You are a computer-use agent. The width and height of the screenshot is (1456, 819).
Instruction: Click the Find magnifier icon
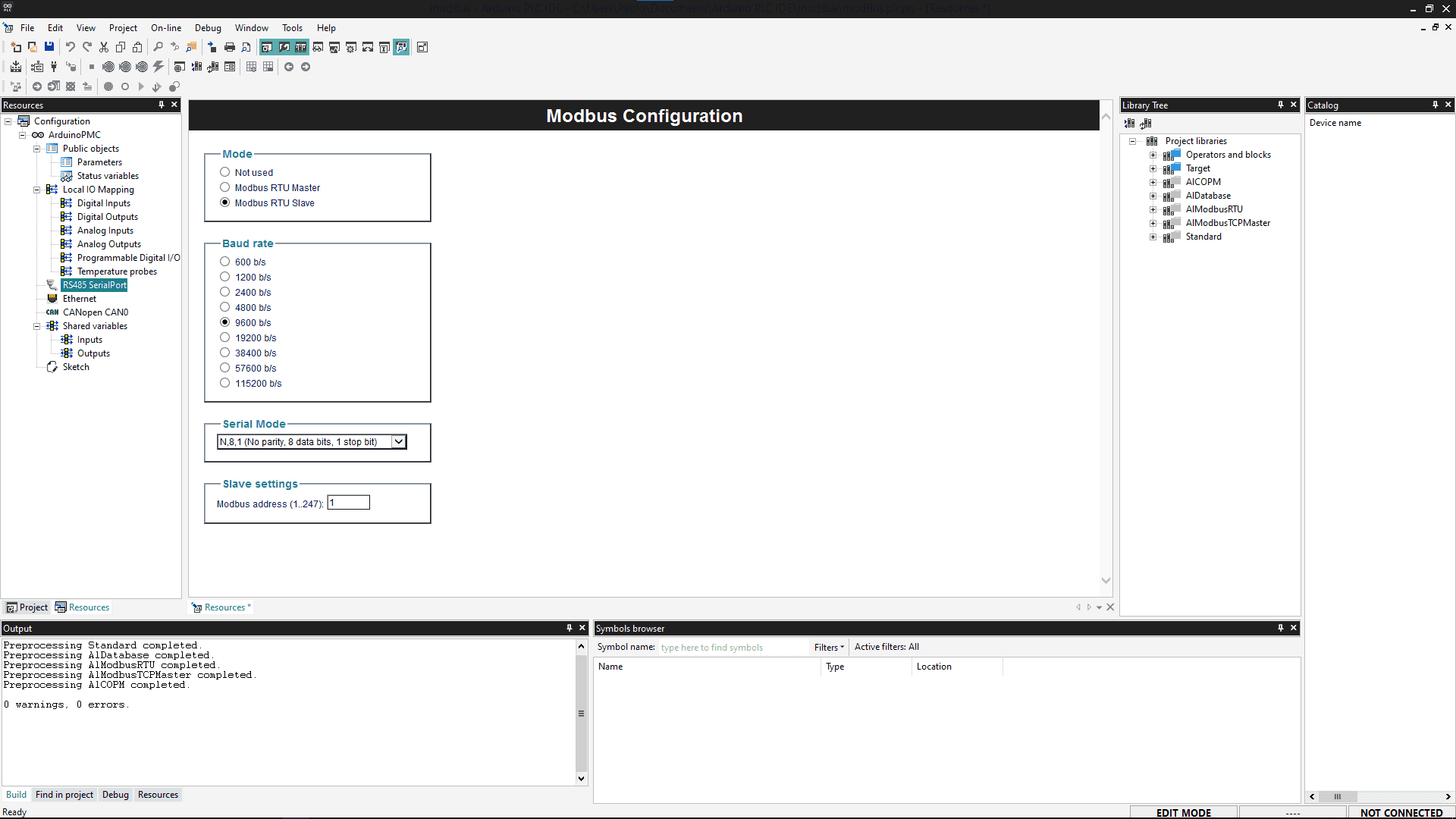pos(158,47)
